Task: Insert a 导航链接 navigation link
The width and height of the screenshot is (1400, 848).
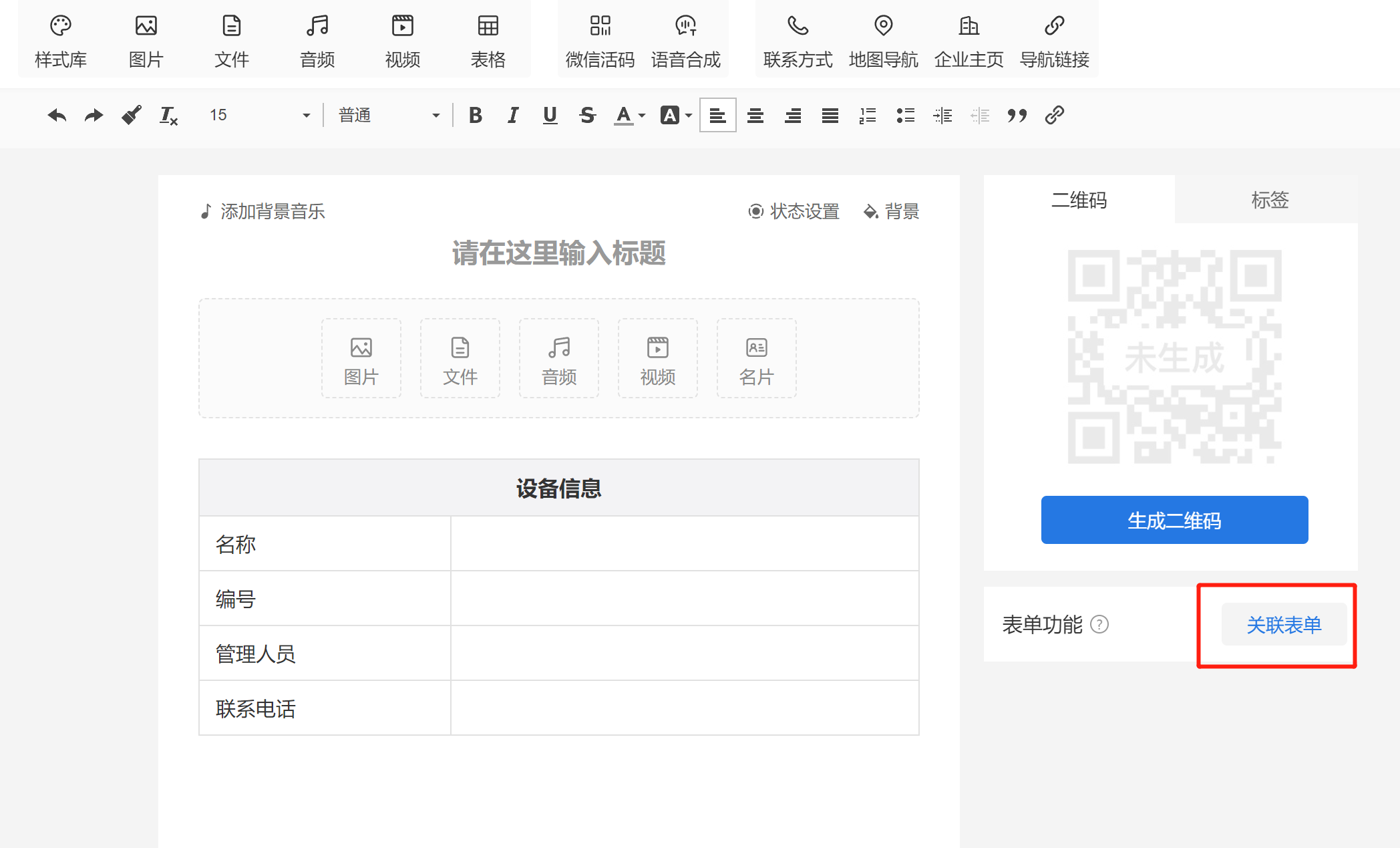Action: tap(1055, 41)
